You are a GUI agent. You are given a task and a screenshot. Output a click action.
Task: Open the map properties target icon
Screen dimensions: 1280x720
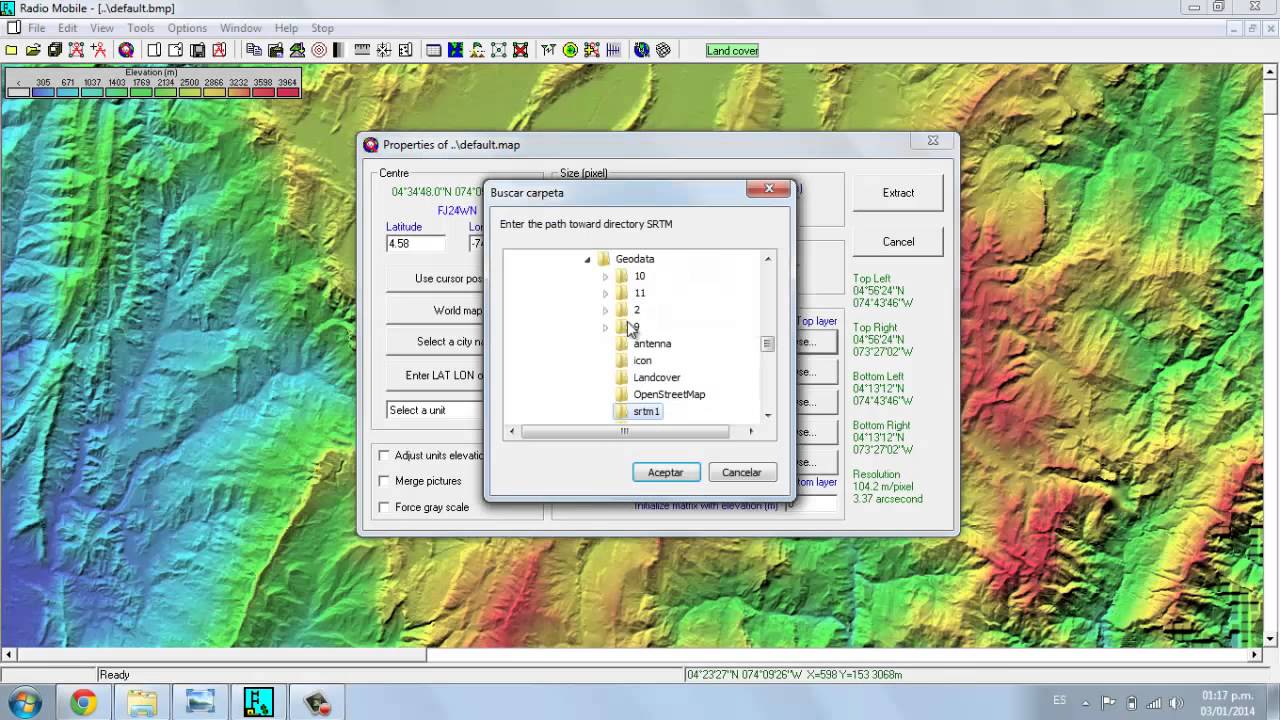pos(126,50)
